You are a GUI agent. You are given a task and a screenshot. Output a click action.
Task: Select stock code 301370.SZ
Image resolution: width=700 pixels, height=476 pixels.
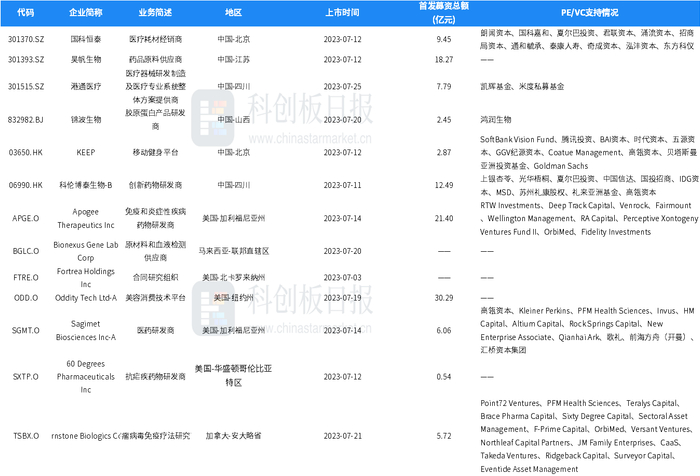[x=26, y=39]
